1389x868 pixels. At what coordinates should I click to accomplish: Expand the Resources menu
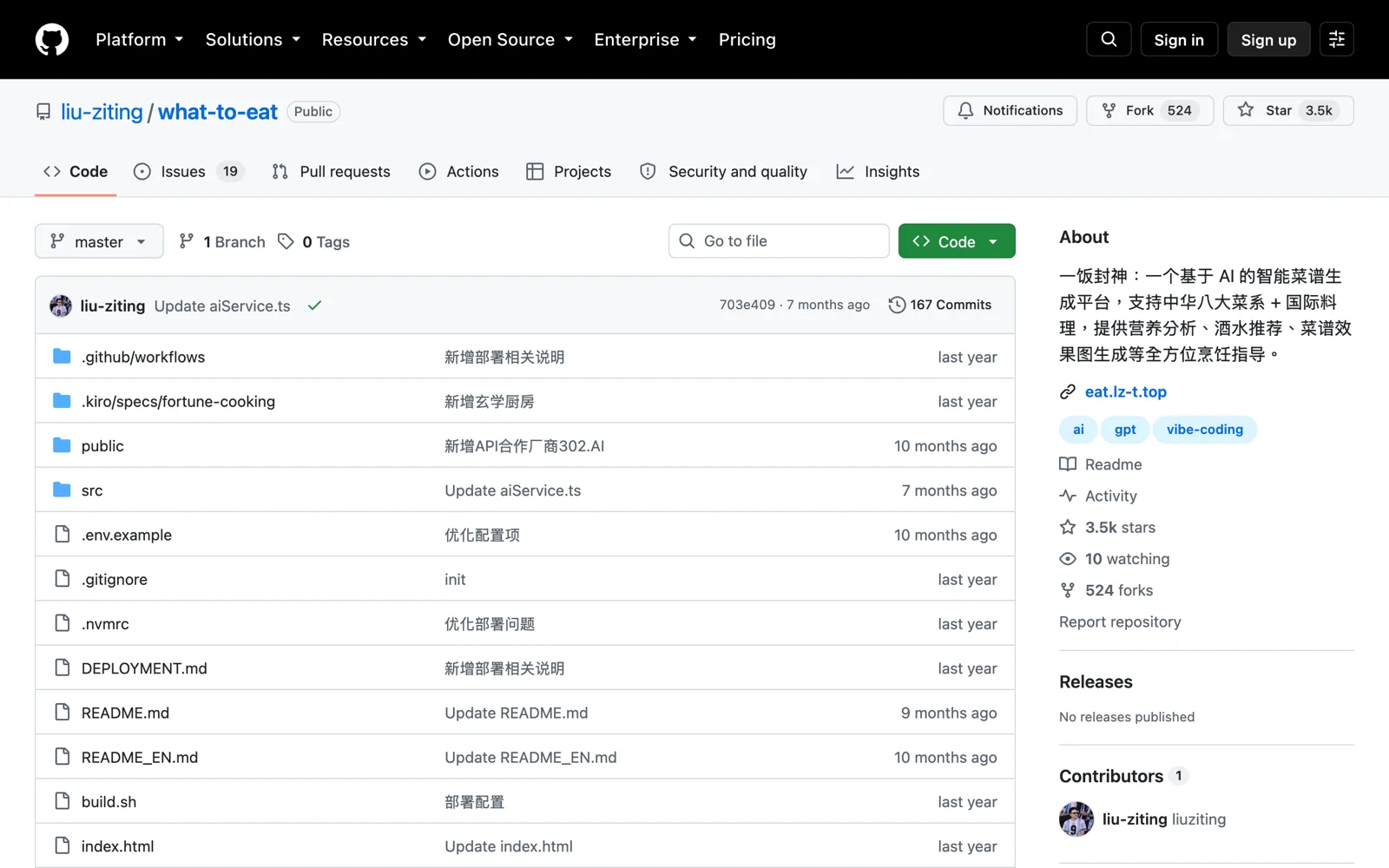pyautogui.click(x=374, y=40)
